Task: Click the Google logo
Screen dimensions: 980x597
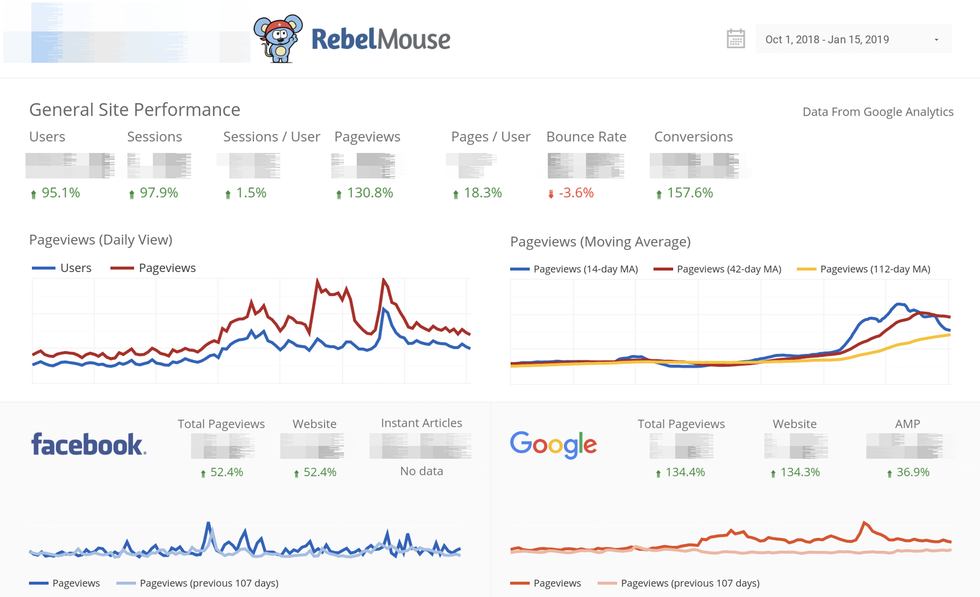Action: point(553,444)
